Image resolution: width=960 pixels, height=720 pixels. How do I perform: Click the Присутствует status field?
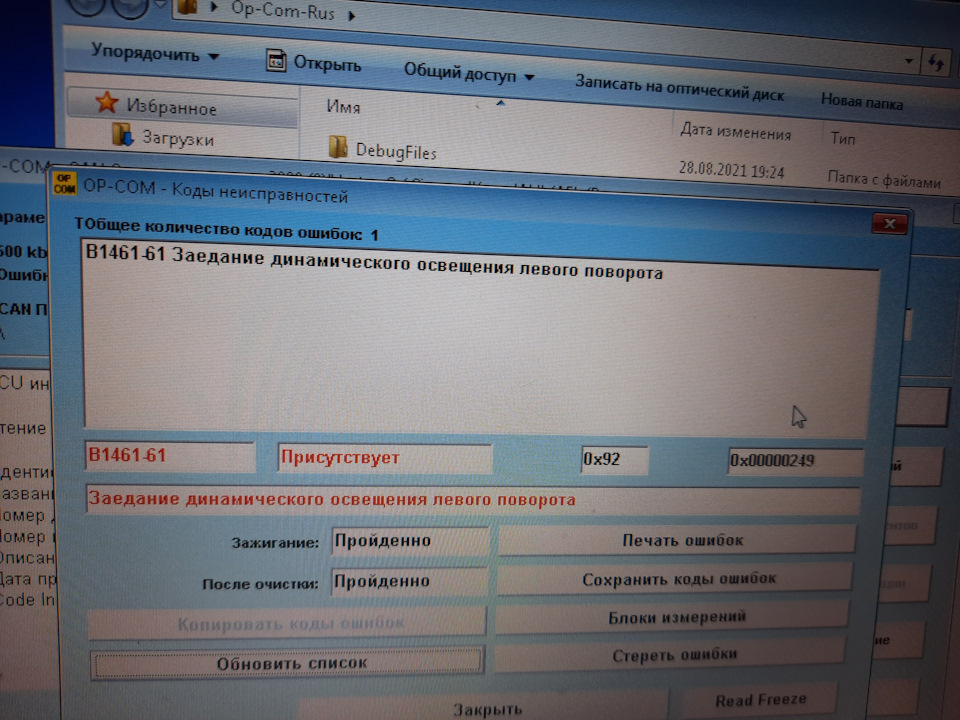coord(384,458)
